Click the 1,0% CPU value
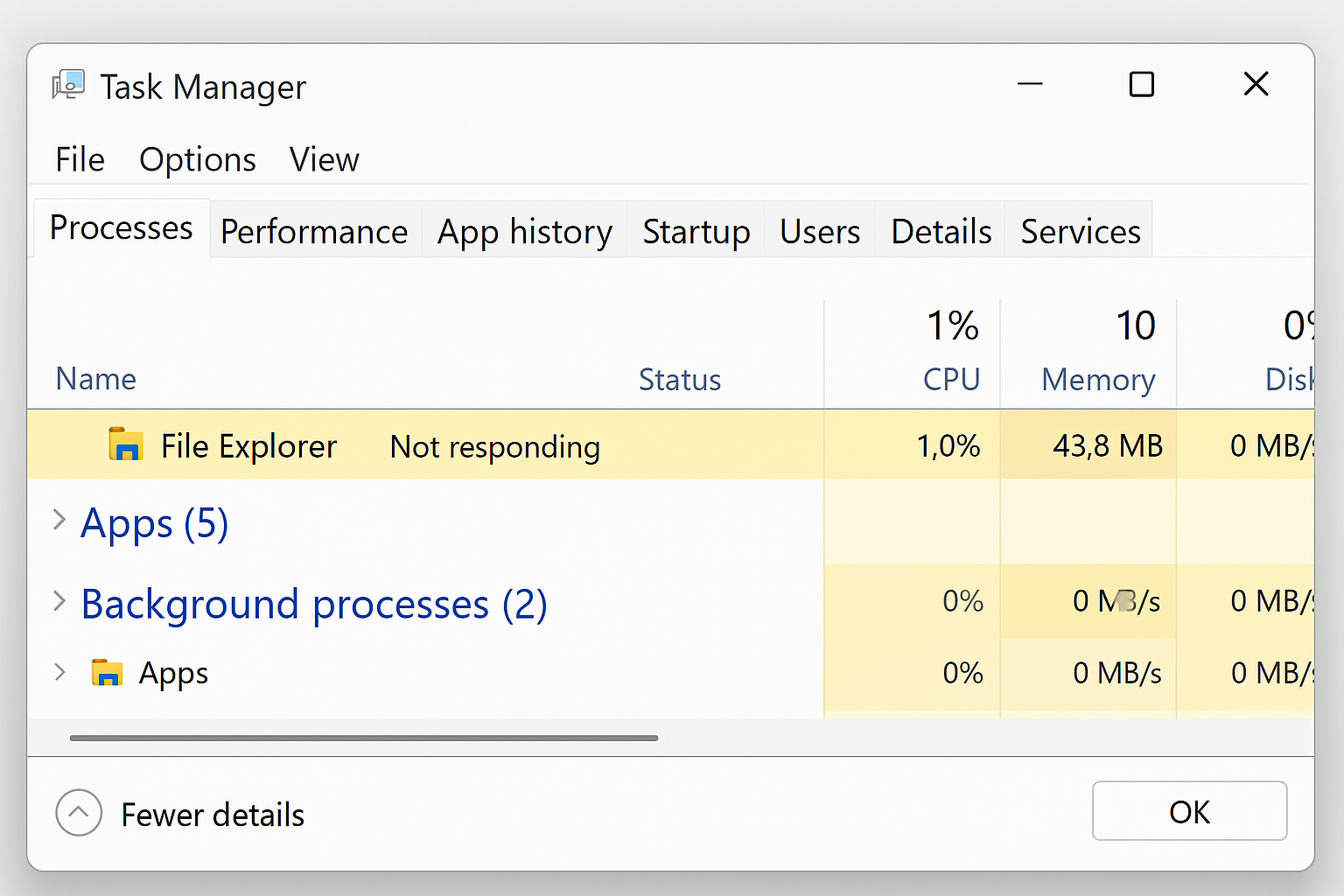Image resolution: width=1344 pixels, height=896 pixels. pyautogui.click(x=948, y=446)
